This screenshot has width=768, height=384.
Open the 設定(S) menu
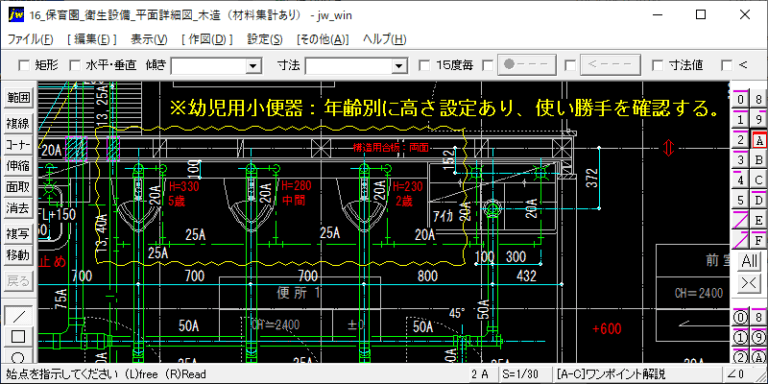pos(264,39)
